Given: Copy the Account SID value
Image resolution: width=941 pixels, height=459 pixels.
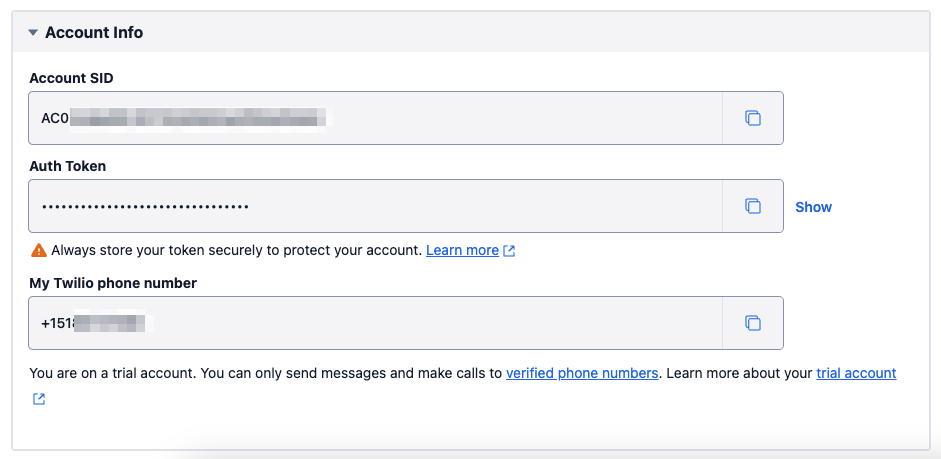Looking at the screenshot, I should 753,118.
